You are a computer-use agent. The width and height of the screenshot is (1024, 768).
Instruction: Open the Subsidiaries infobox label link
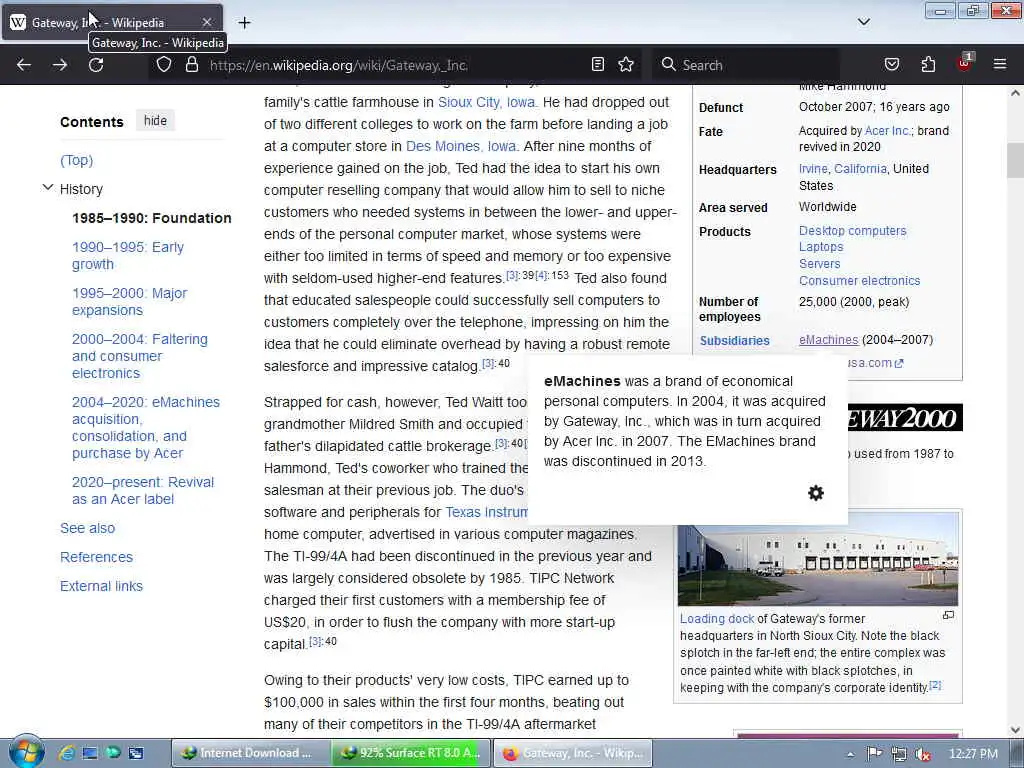[735, 340]
